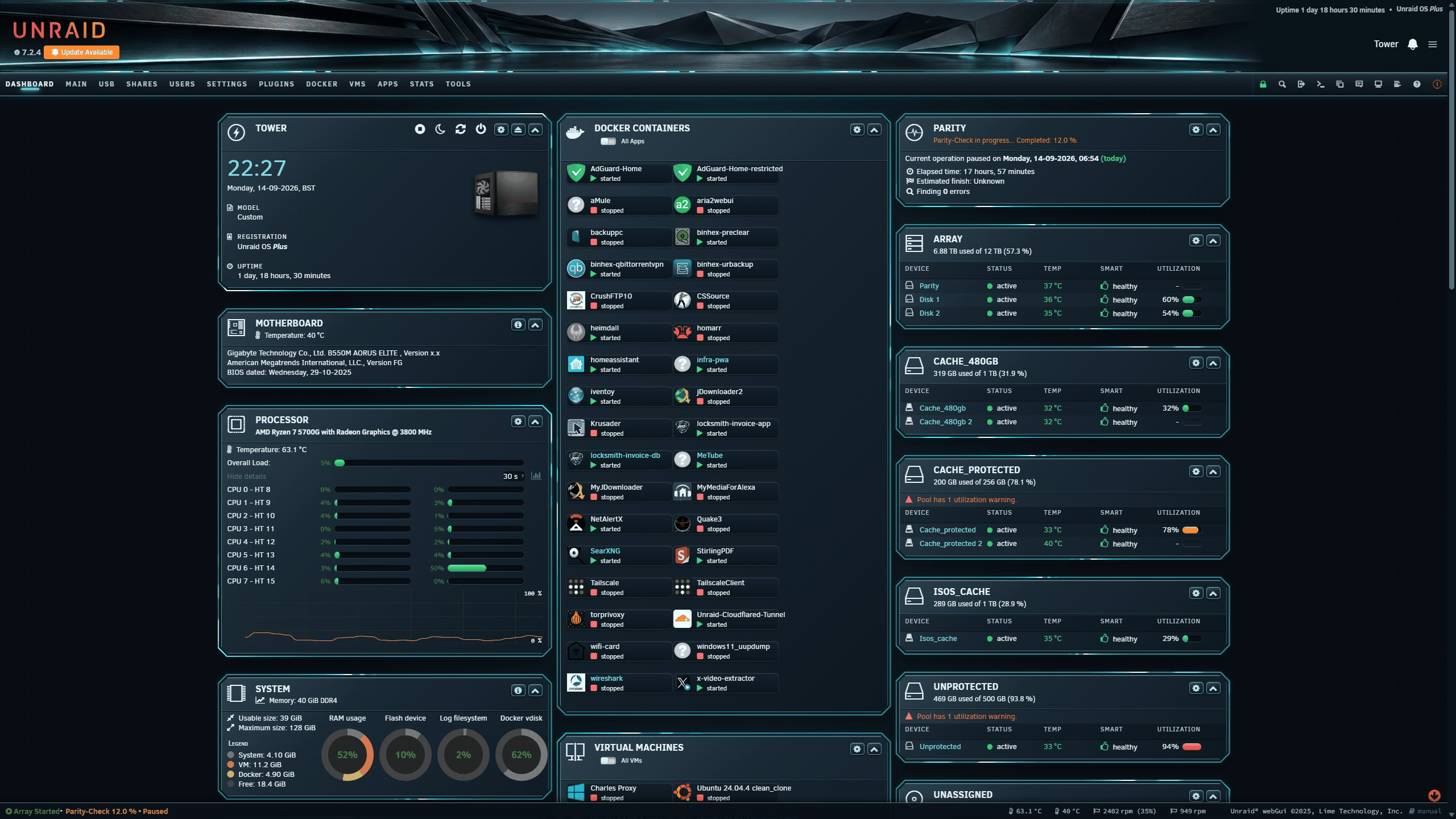
Task: Click the StirlingPDF container icon
Action: point(682,555)
